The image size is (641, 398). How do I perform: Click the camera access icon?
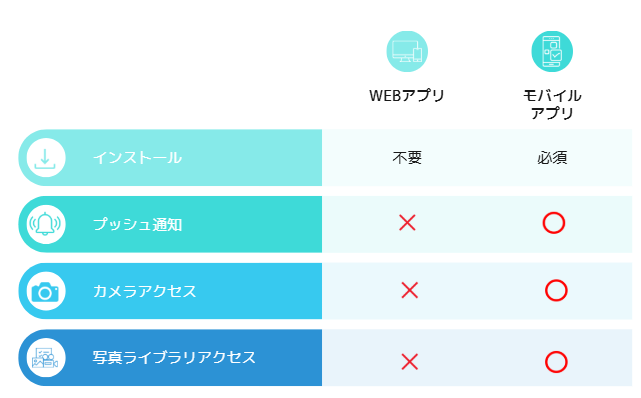tap(46, 291)
